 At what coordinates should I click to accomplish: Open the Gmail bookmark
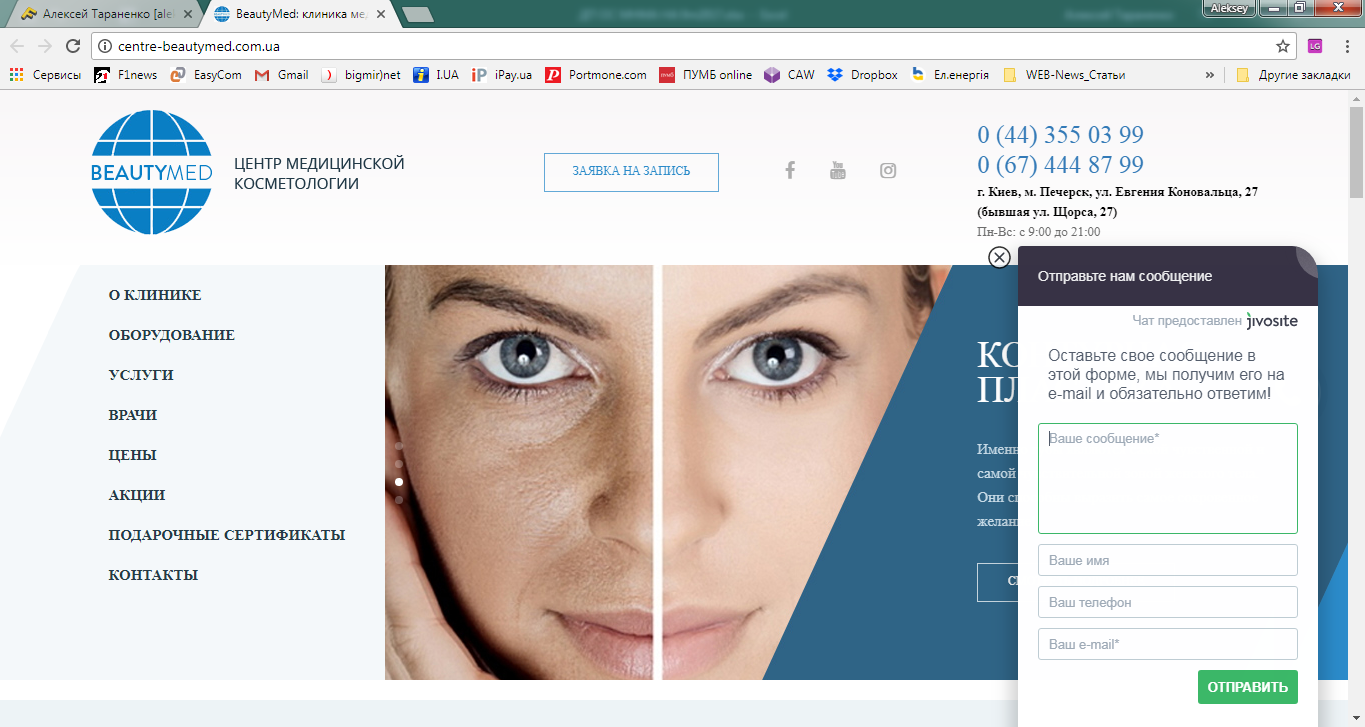[x=282, y=75]
